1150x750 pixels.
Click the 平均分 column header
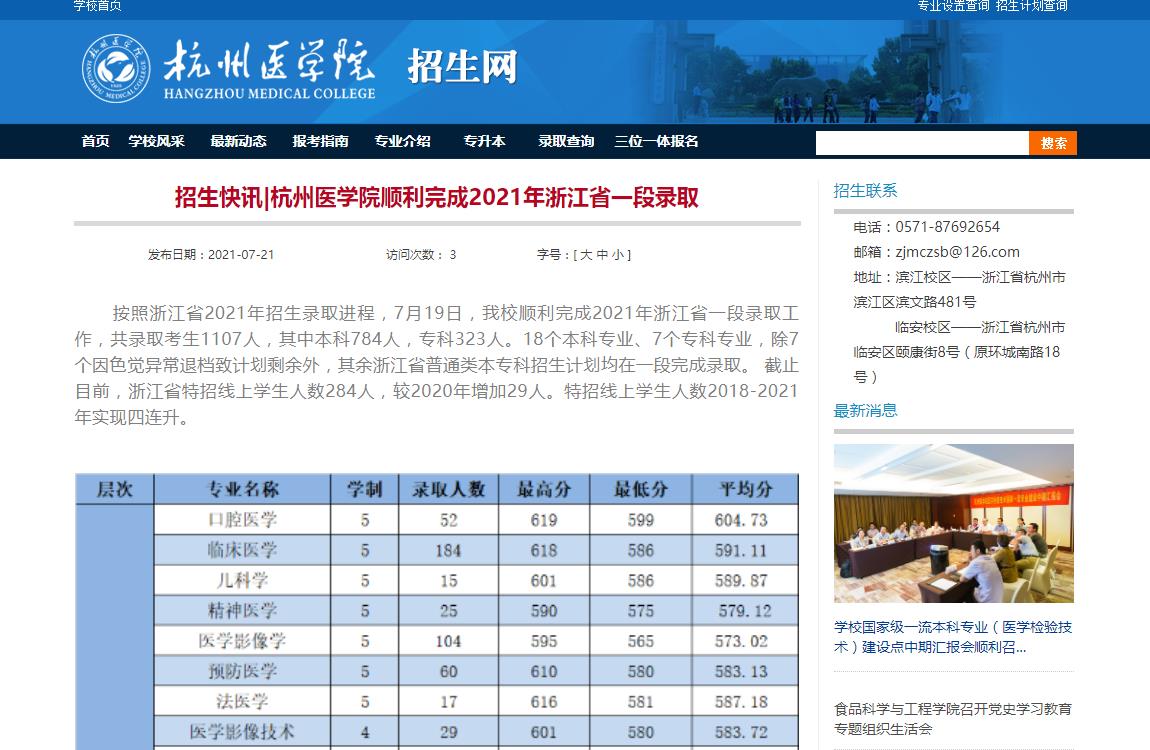pyautogui.click(x=745, y=489)
